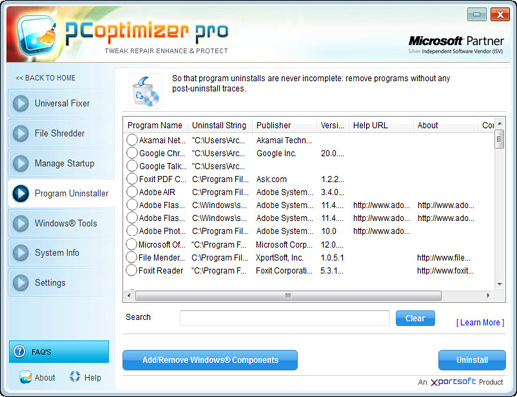
Task: Select the Google Talk radio button
Action: coord(132,166)
